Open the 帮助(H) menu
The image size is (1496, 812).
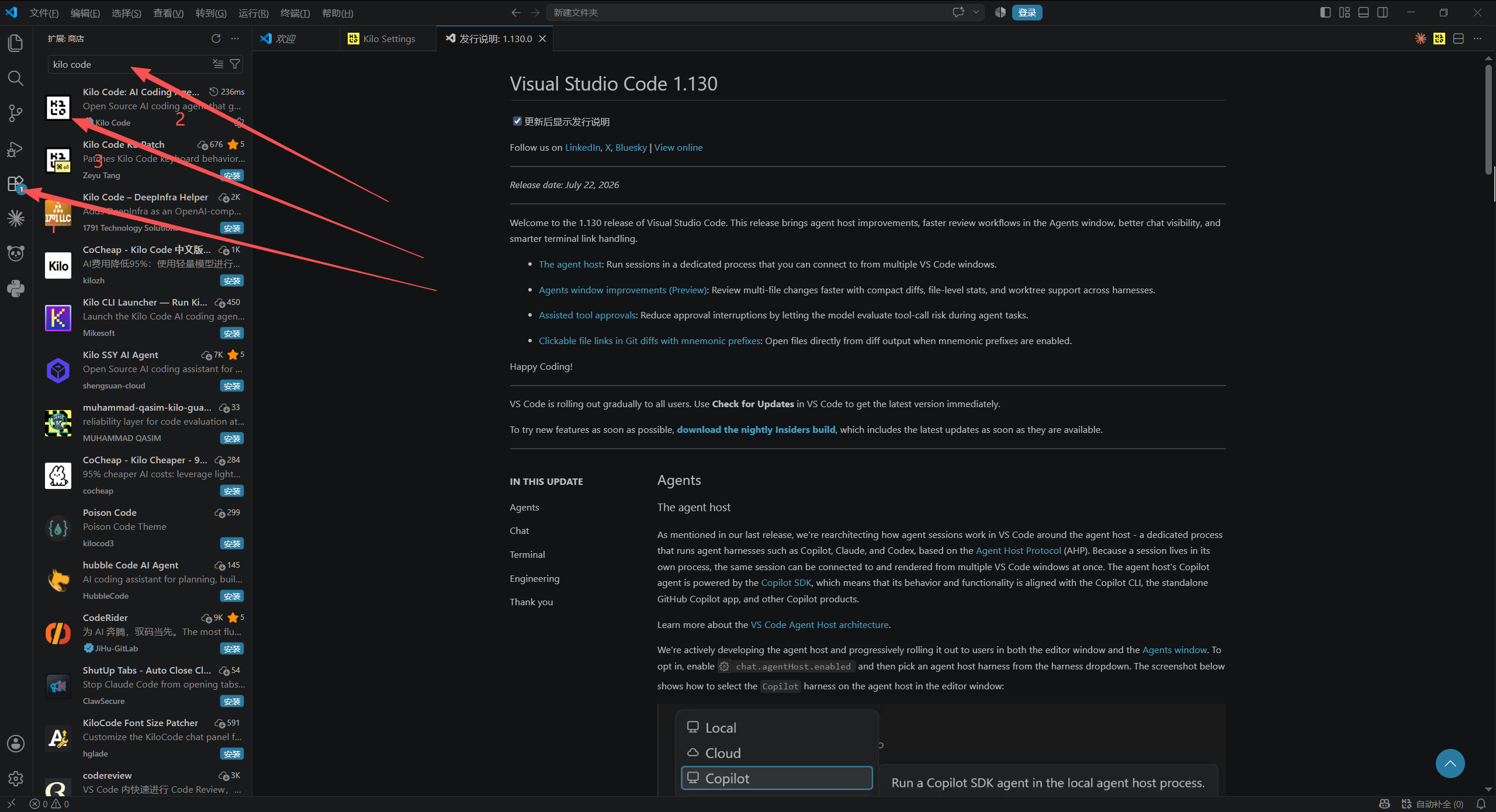[337, 13]
